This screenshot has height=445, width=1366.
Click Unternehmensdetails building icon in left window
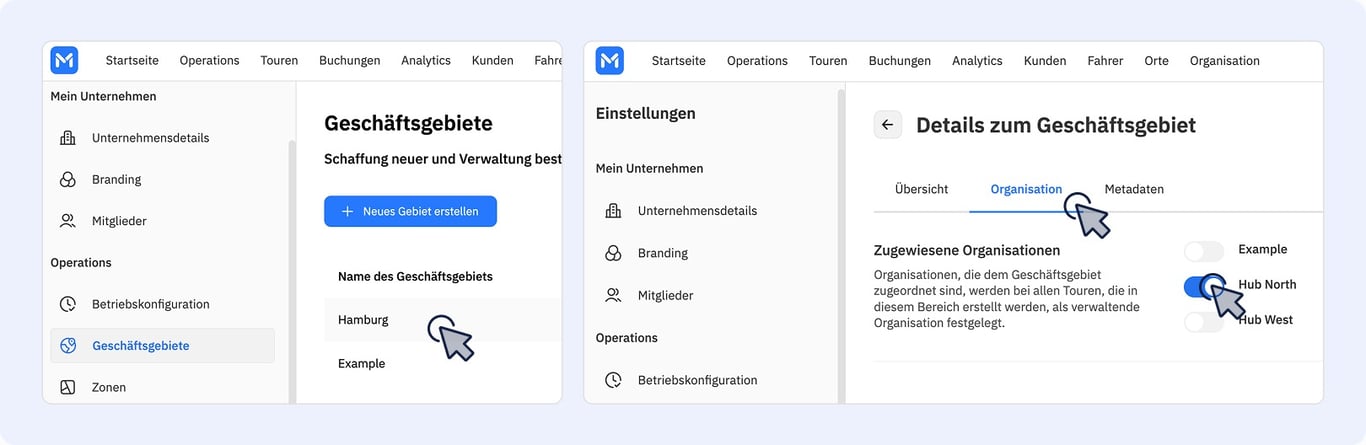click(x=68, y=138)
